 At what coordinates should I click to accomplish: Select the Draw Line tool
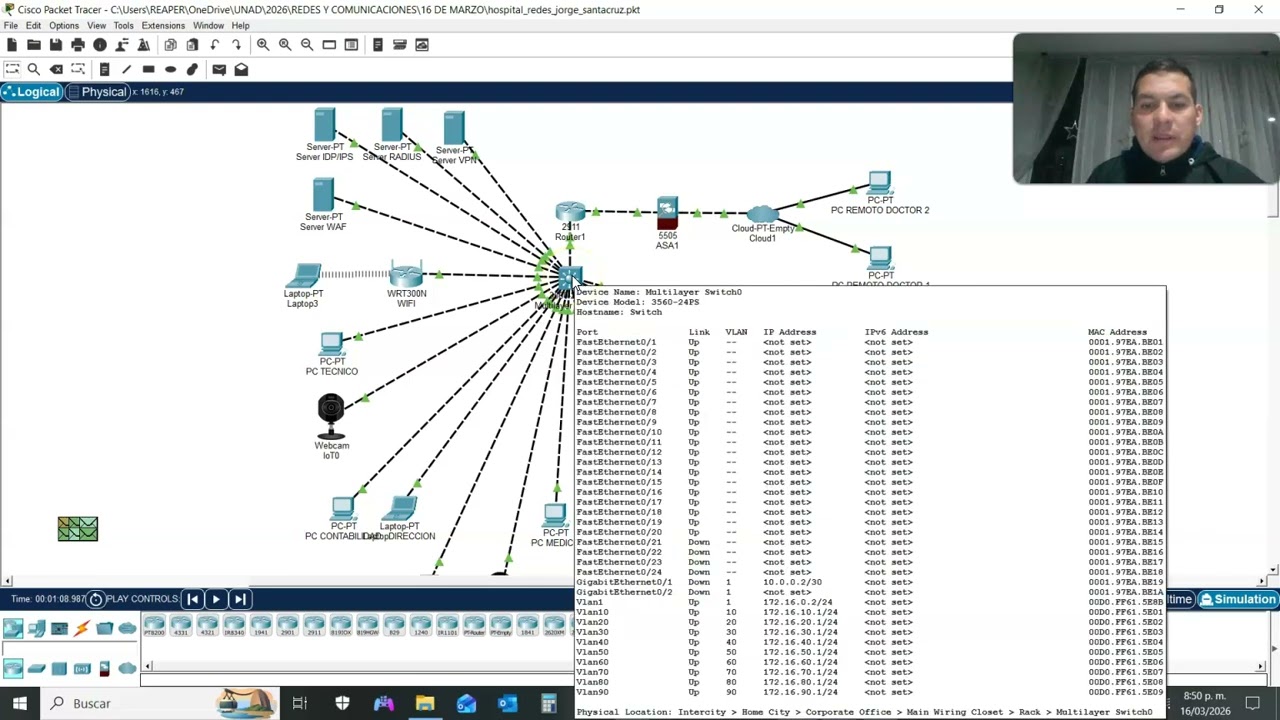(x=126, y=69)
